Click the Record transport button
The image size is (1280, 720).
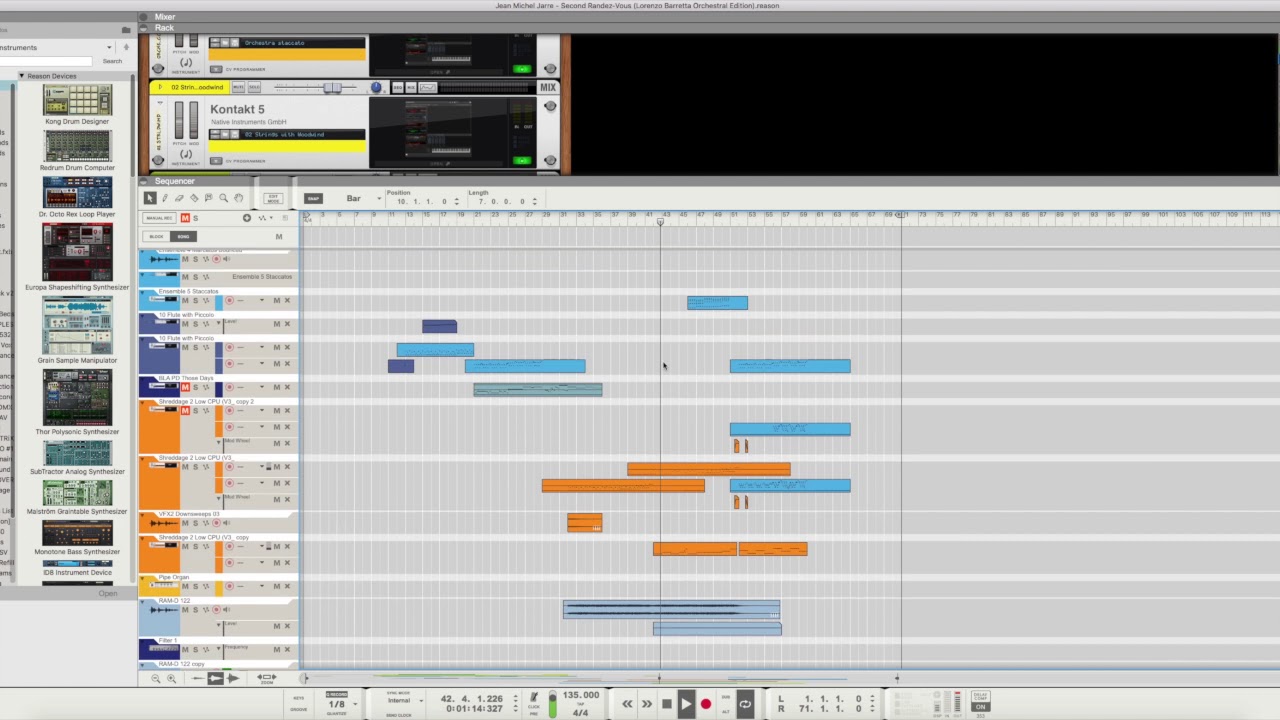point(706,704)
